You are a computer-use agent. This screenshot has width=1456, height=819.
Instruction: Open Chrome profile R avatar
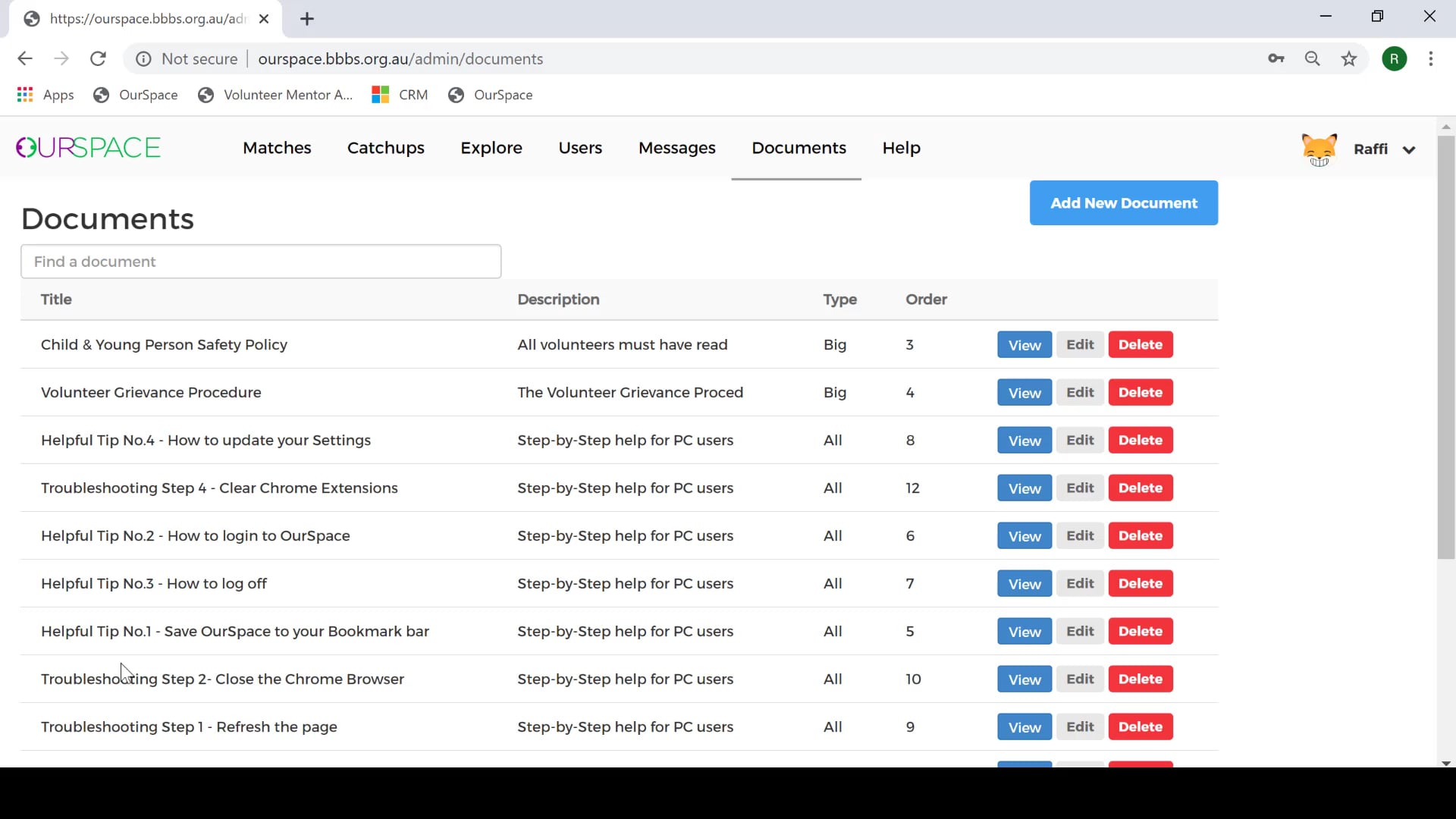click(1394, 59)
